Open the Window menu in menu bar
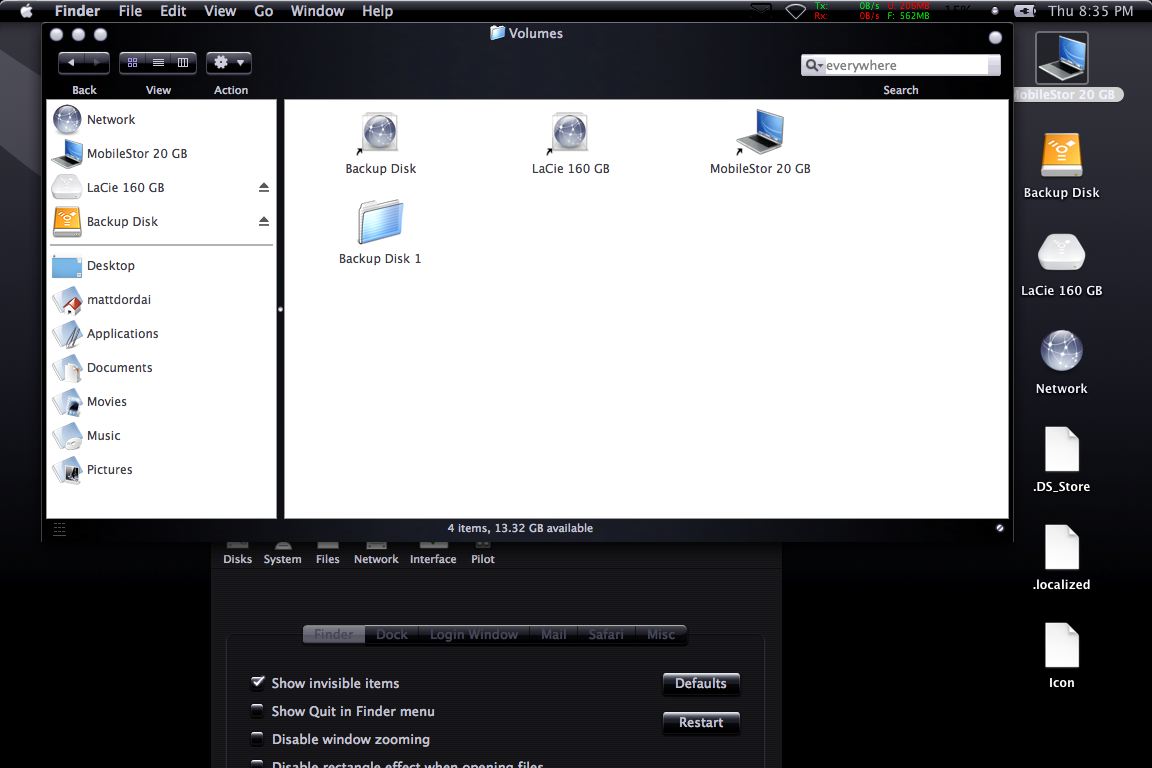The width and height of the screenshot is (1152, 768). pyautogui.click(x=317, y=11)
